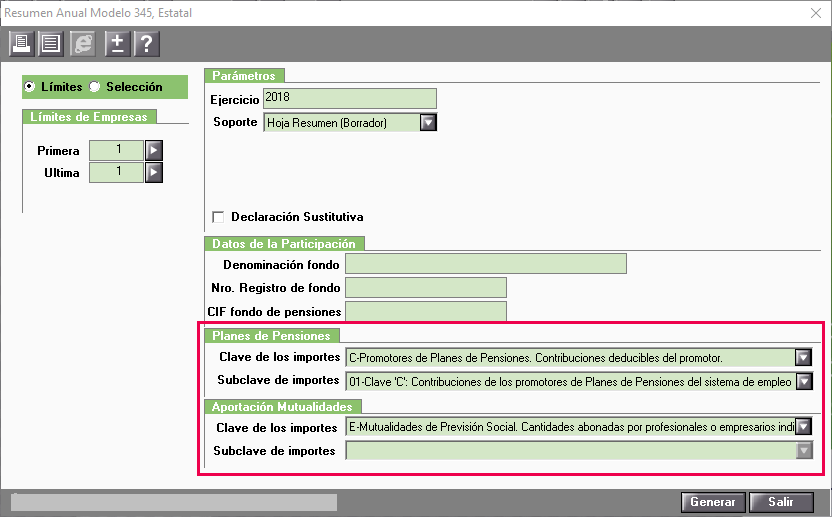The image size is (832, 517).
Task: Click the Datos de la Participación header
Action: 284,244
